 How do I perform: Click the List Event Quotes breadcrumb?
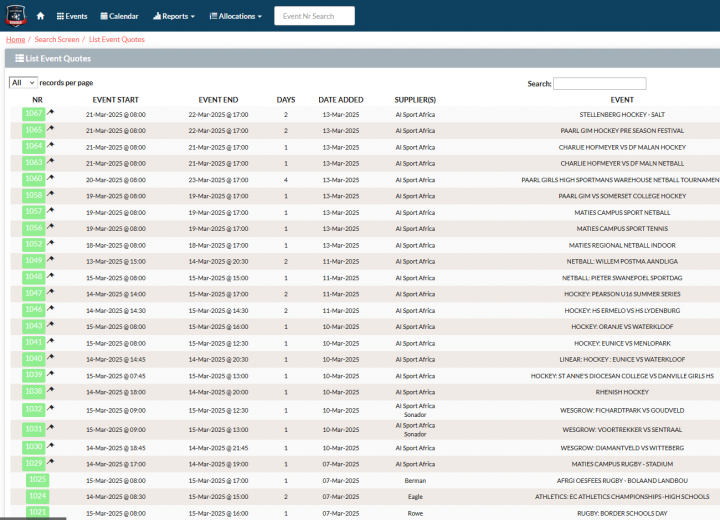click(x=117, y=40)
